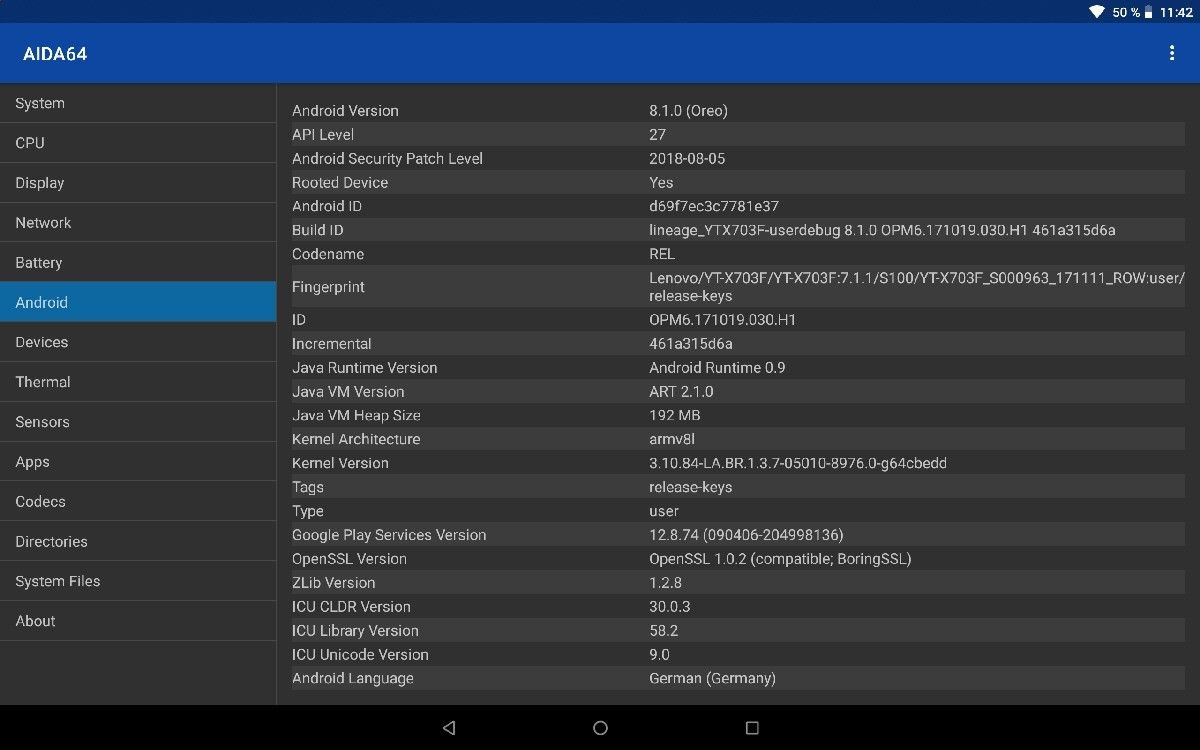Select the ICU Library Version value 58.2

tap(663, 631)
